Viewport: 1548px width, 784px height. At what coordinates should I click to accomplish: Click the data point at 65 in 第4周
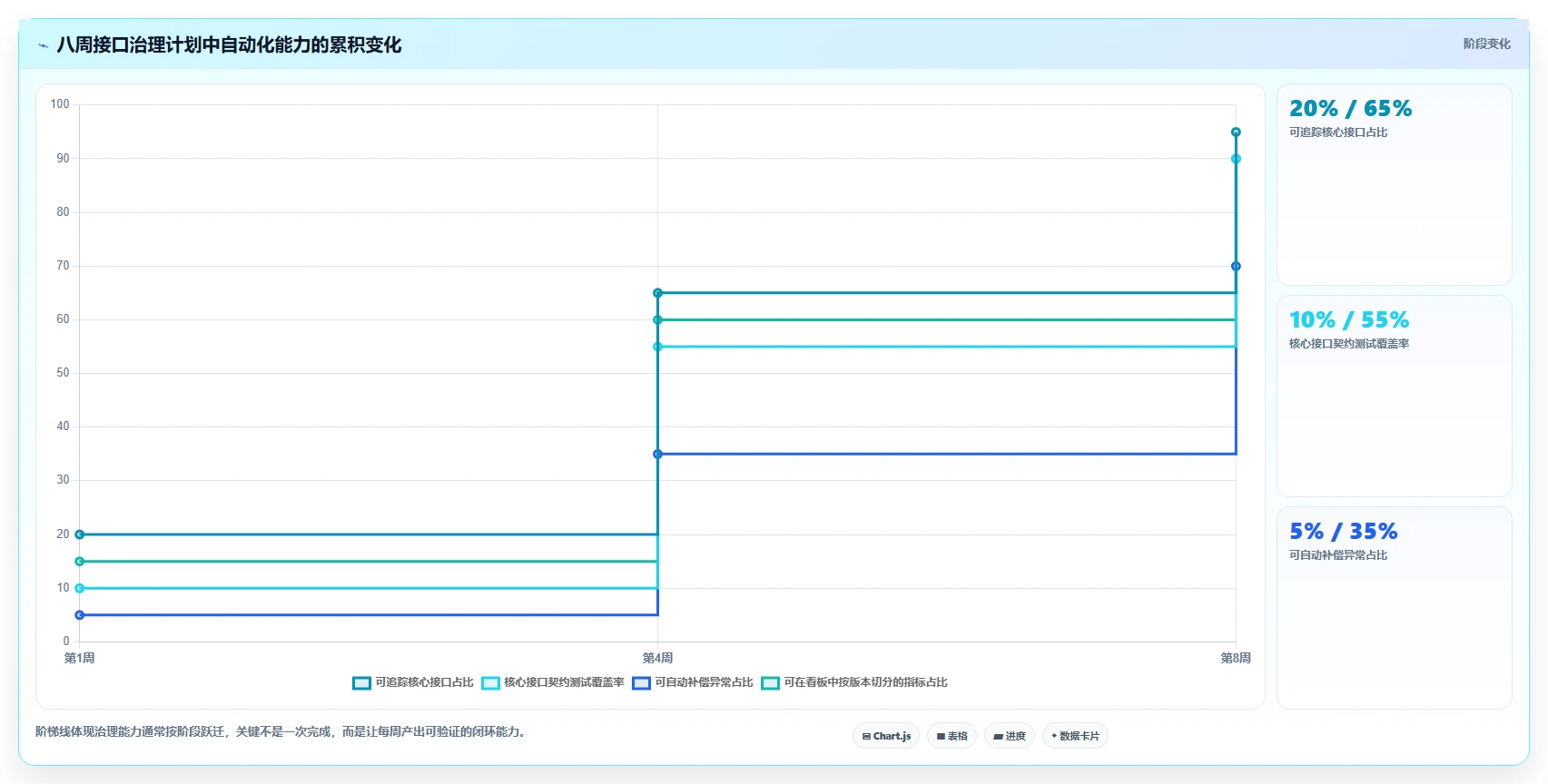(x=657, y=293)
